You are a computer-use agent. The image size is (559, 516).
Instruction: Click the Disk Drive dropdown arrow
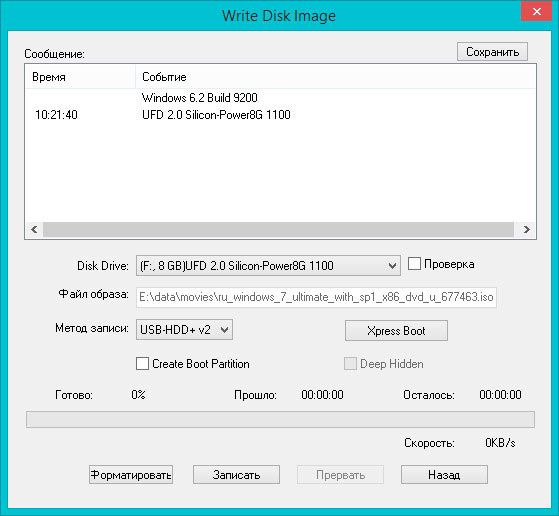(x=392, y=266)
